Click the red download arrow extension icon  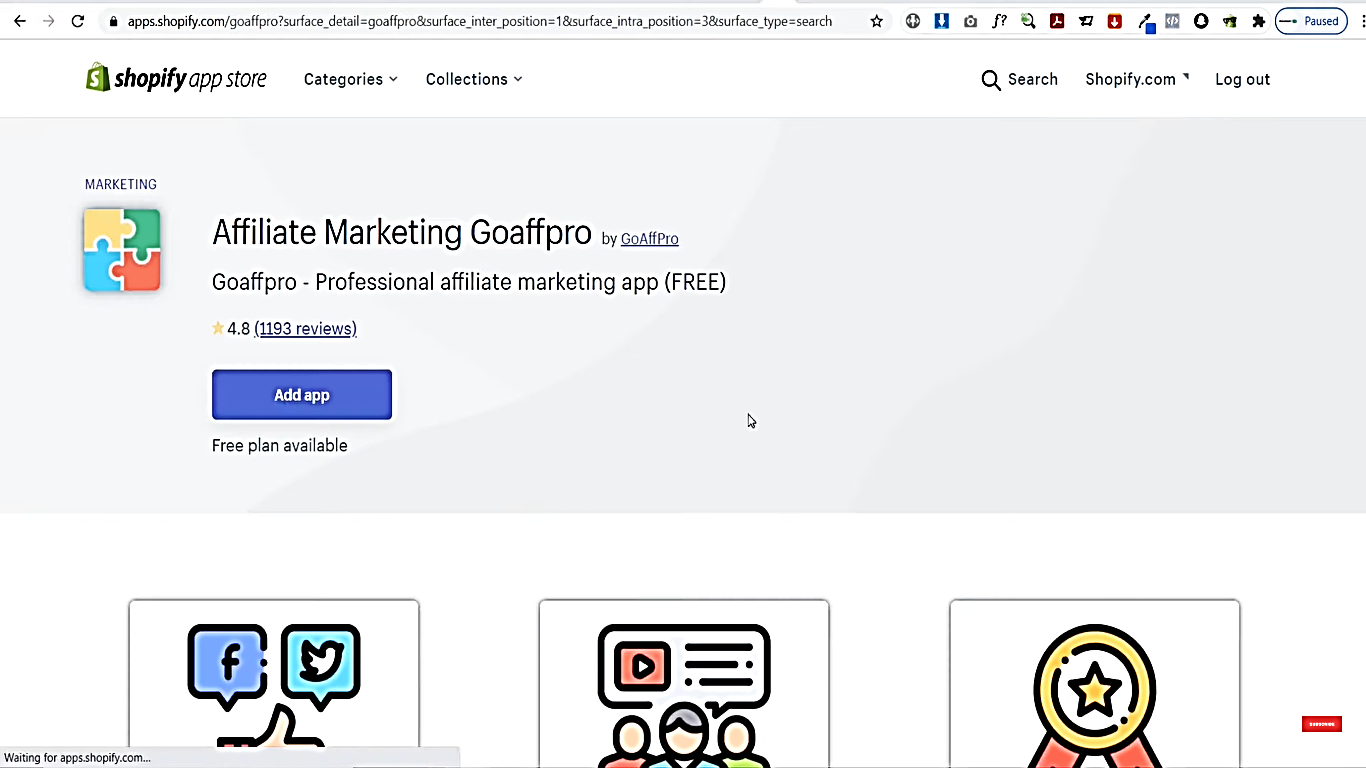(1115, 21)
